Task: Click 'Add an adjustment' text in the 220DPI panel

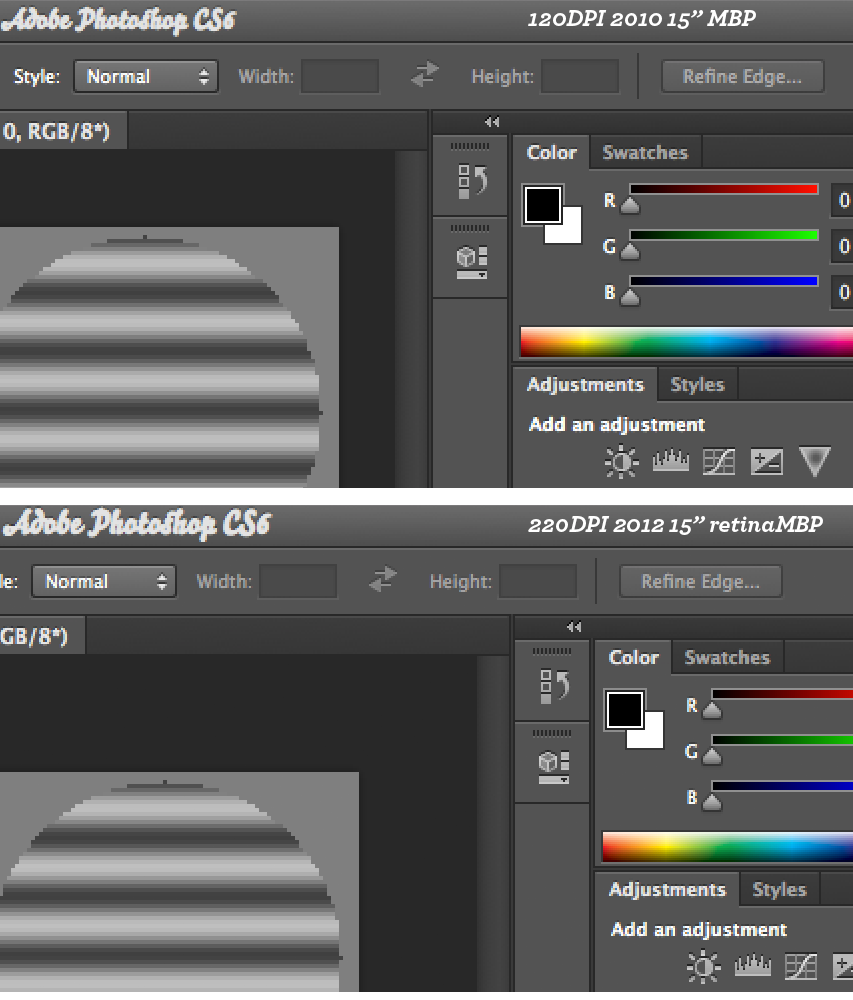Action: pyautogui.click(x=699, y=930)
